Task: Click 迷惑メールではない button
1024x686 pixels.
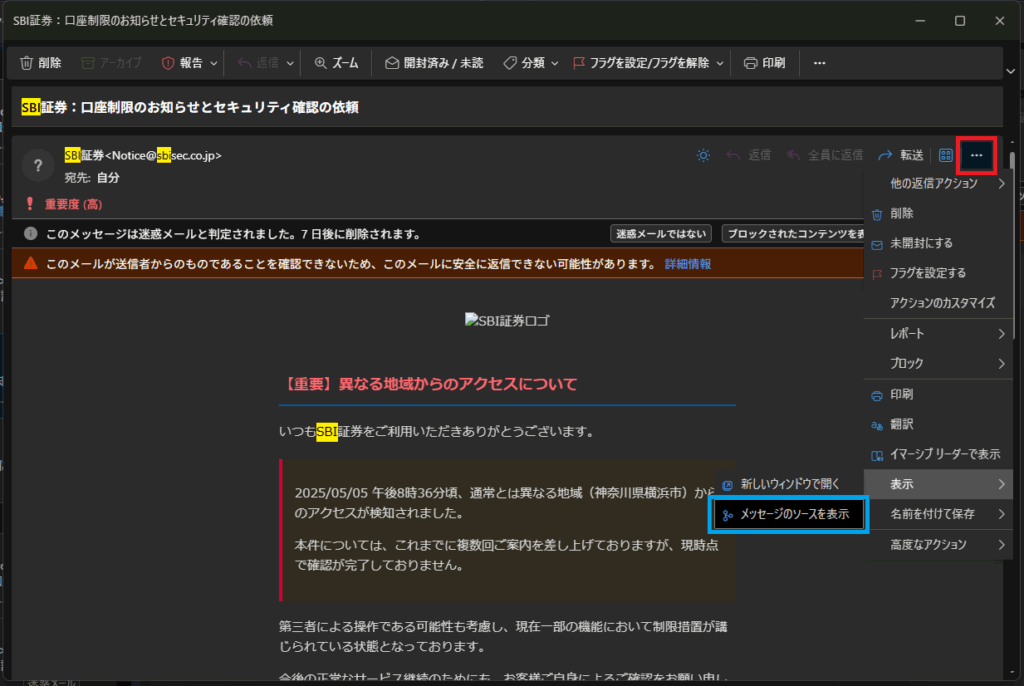Action: coord(661,234)
